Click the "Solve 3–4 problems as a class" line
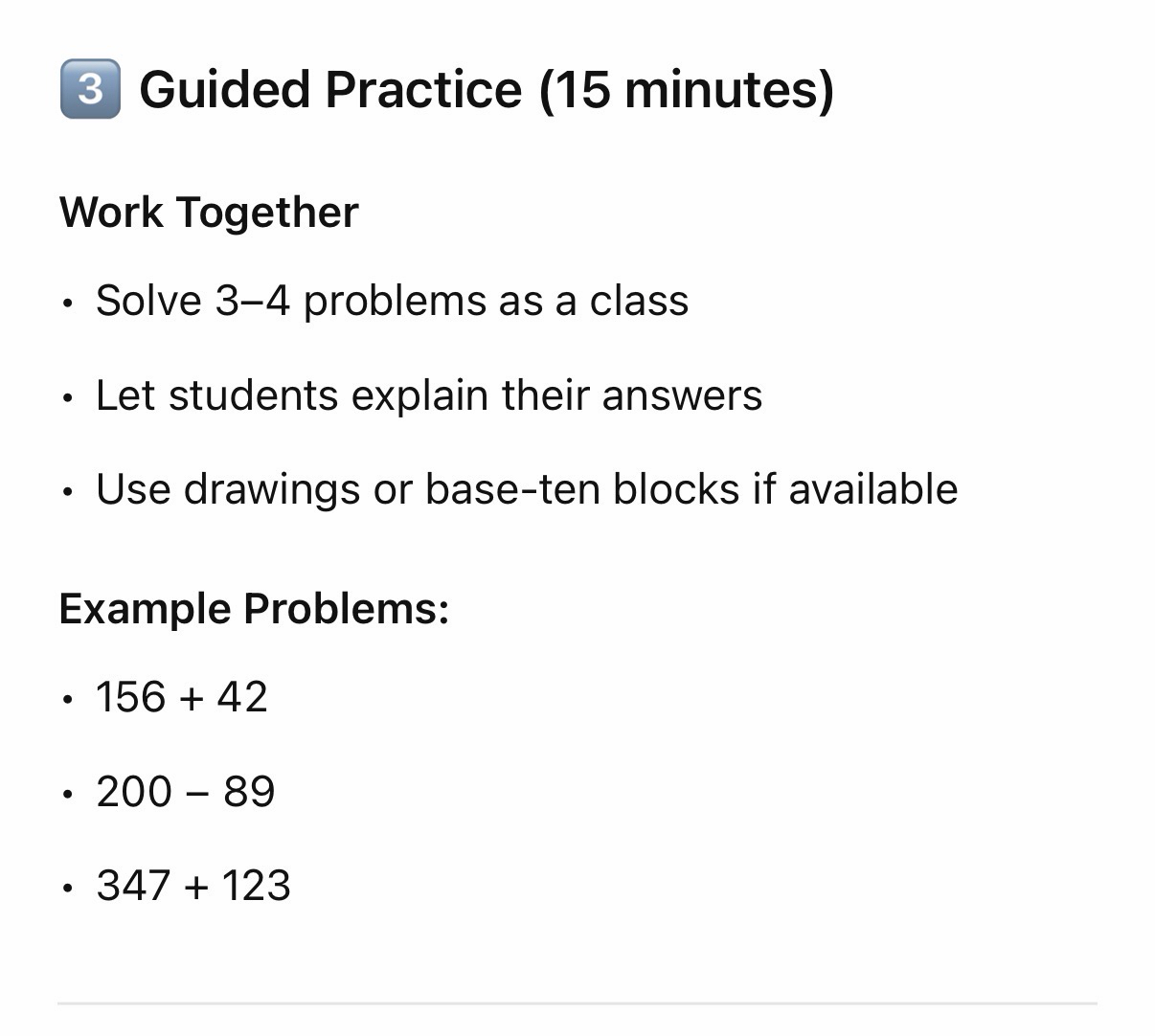Screen dimensions: 1155x1036 [x=392, y=301]
